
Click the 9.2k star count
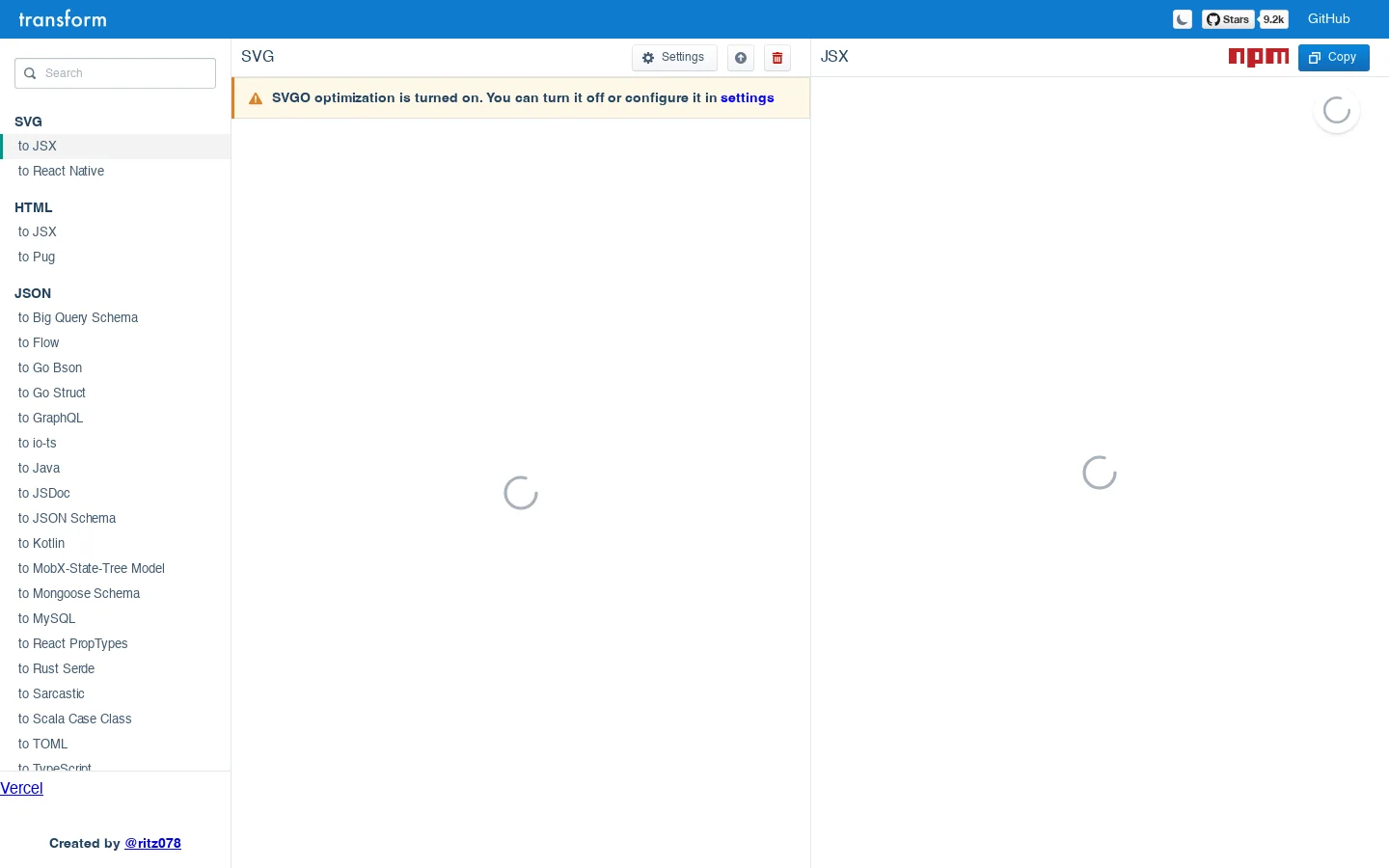pyautogui.click(x=1273, y=19)
